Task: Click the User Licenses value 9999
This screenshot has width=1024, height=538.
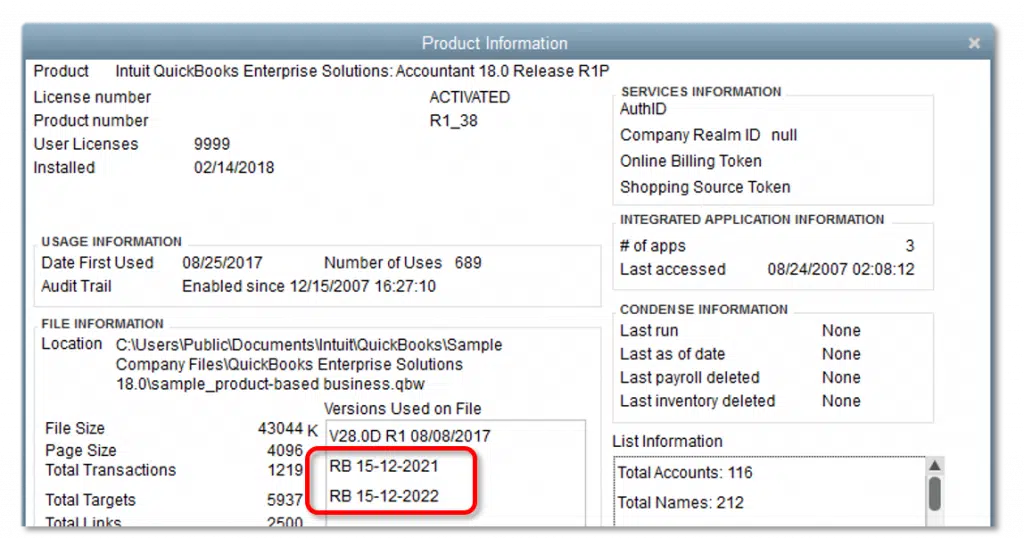Action: (212, 144)
